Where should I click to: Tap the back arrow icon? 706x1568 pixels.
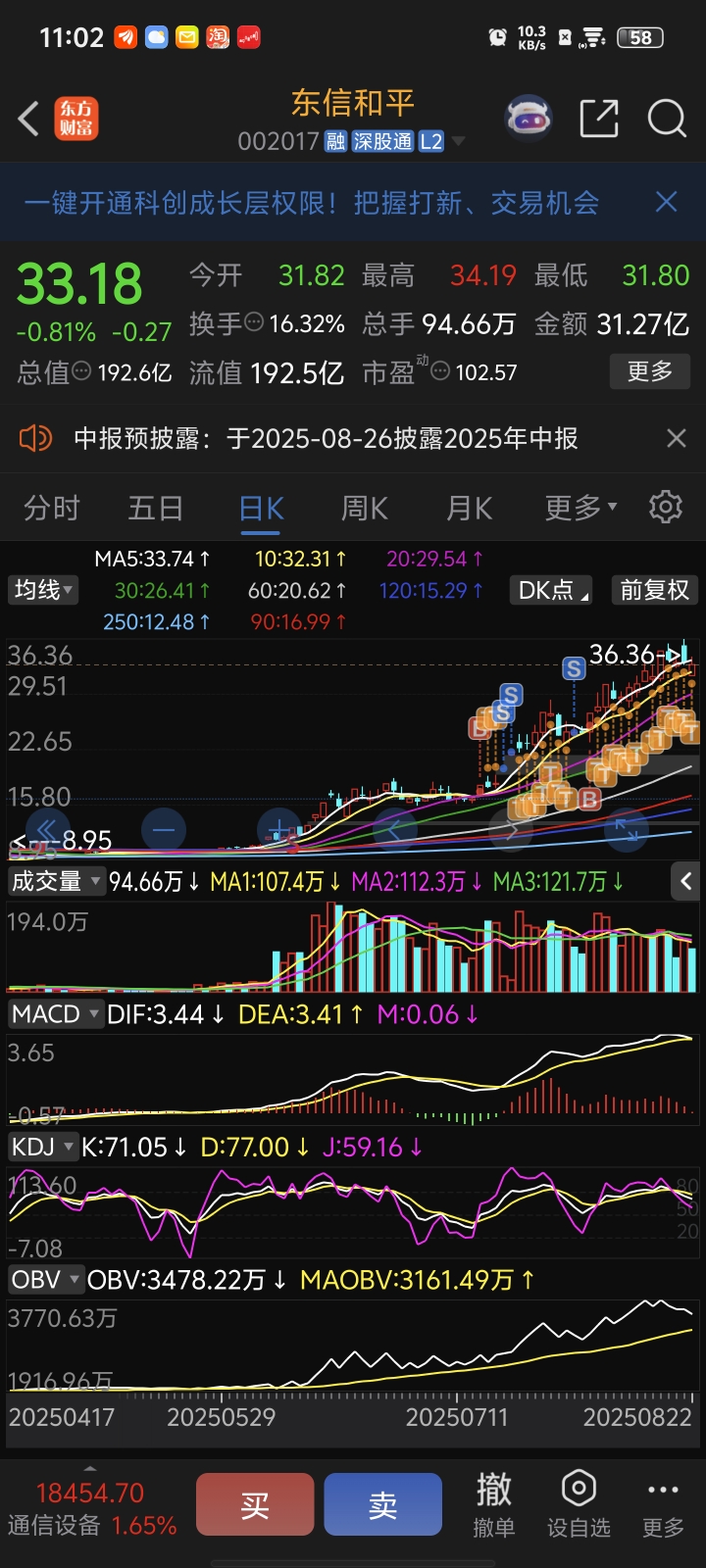(28, 119)
